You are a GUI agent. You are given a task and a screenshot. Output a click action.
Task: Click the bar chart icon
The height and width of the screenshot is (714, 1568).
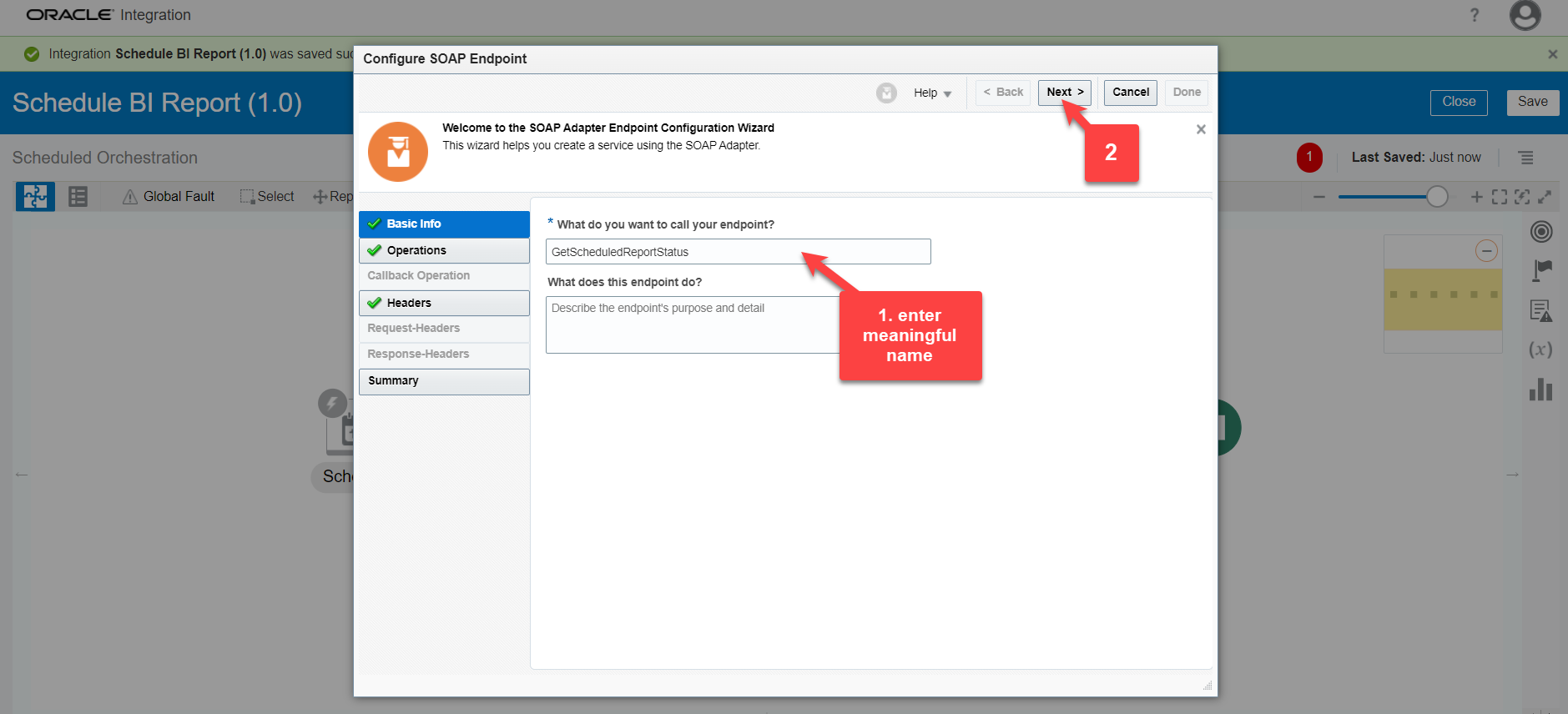[x=1540, y=390]
